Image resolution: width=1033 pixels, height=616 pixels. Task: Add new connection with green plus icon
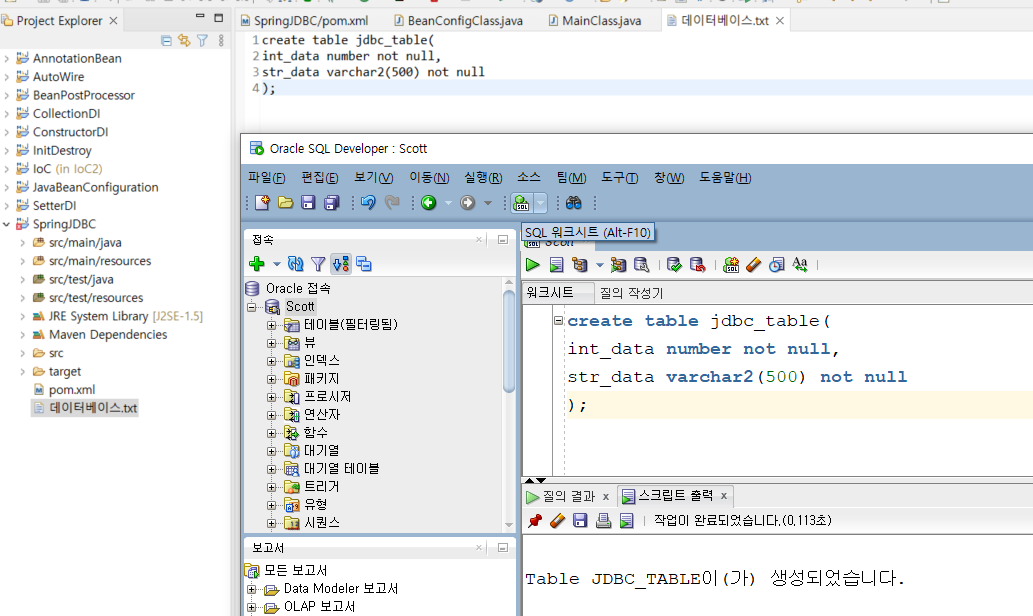257,264
